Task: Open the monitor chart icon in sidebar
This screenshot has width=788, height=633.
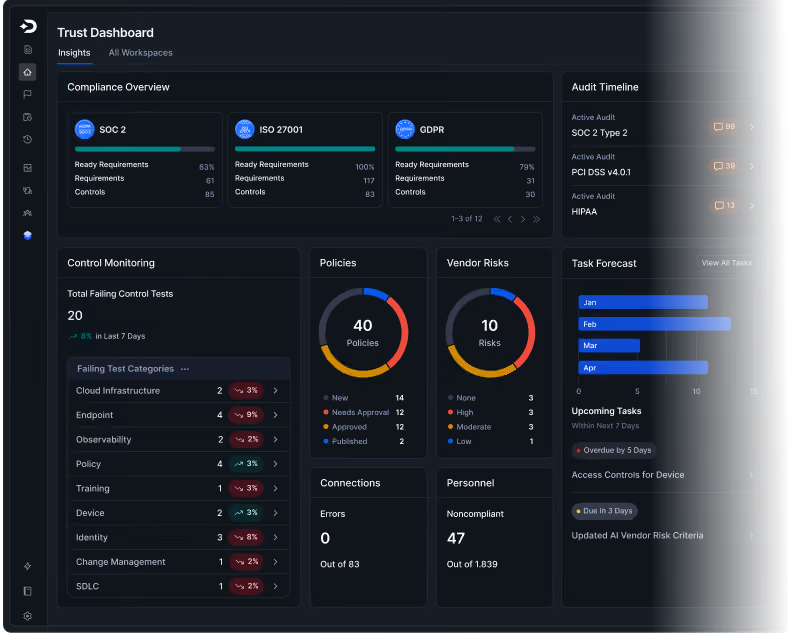Action: 28,168
